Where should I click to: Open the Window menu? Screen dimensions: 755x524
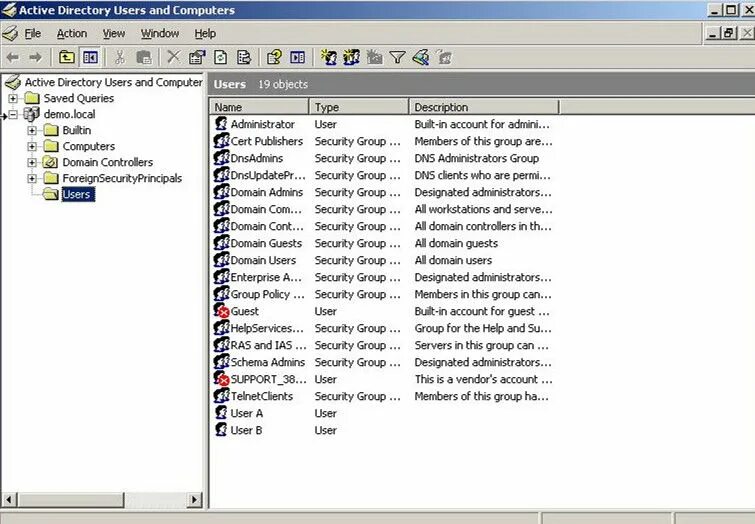160,34
